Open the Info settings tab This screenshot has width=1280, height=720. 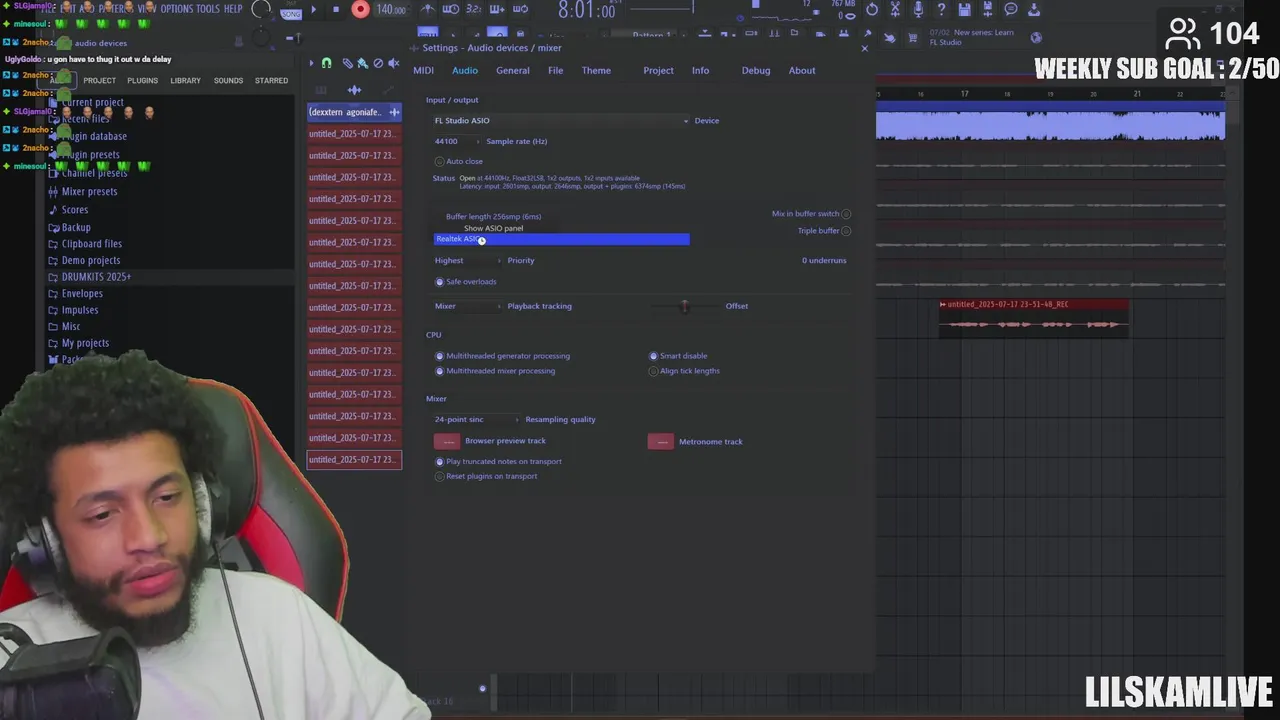point(700,71)
